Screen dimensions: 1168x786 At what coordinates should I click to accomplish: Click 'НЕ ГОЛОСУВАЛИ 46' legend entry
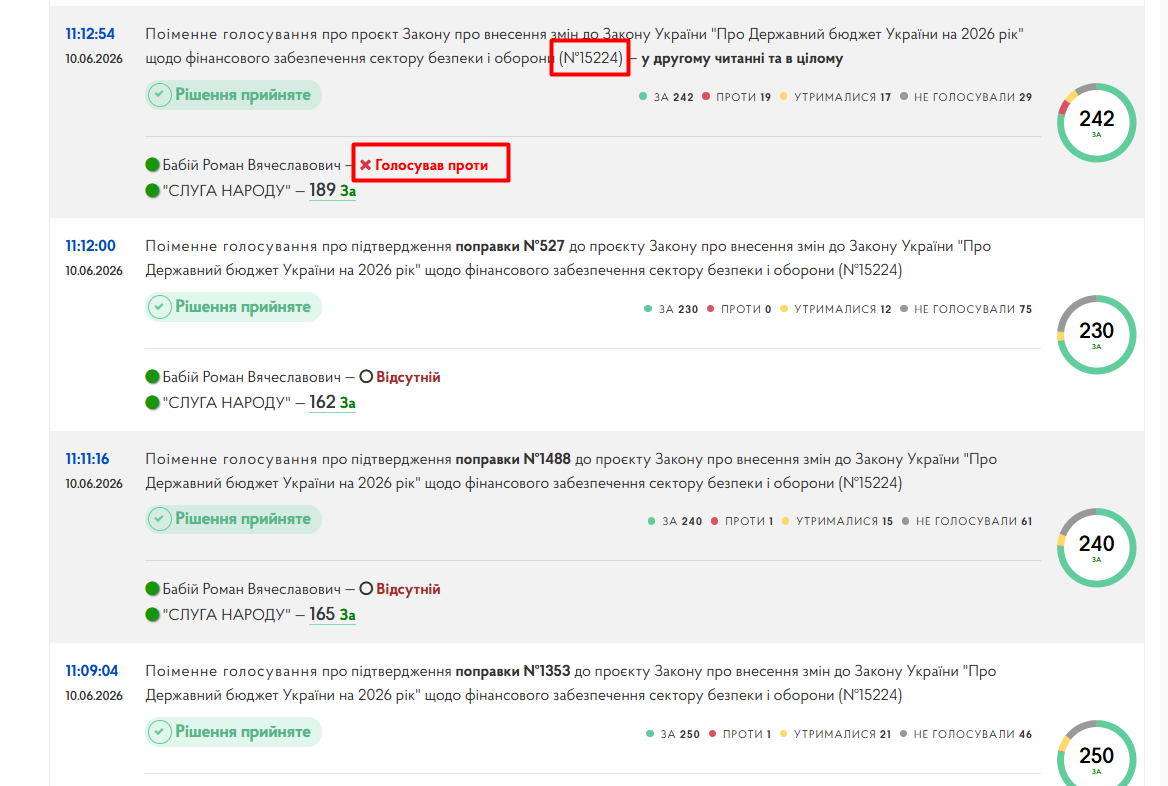(965, 735)
